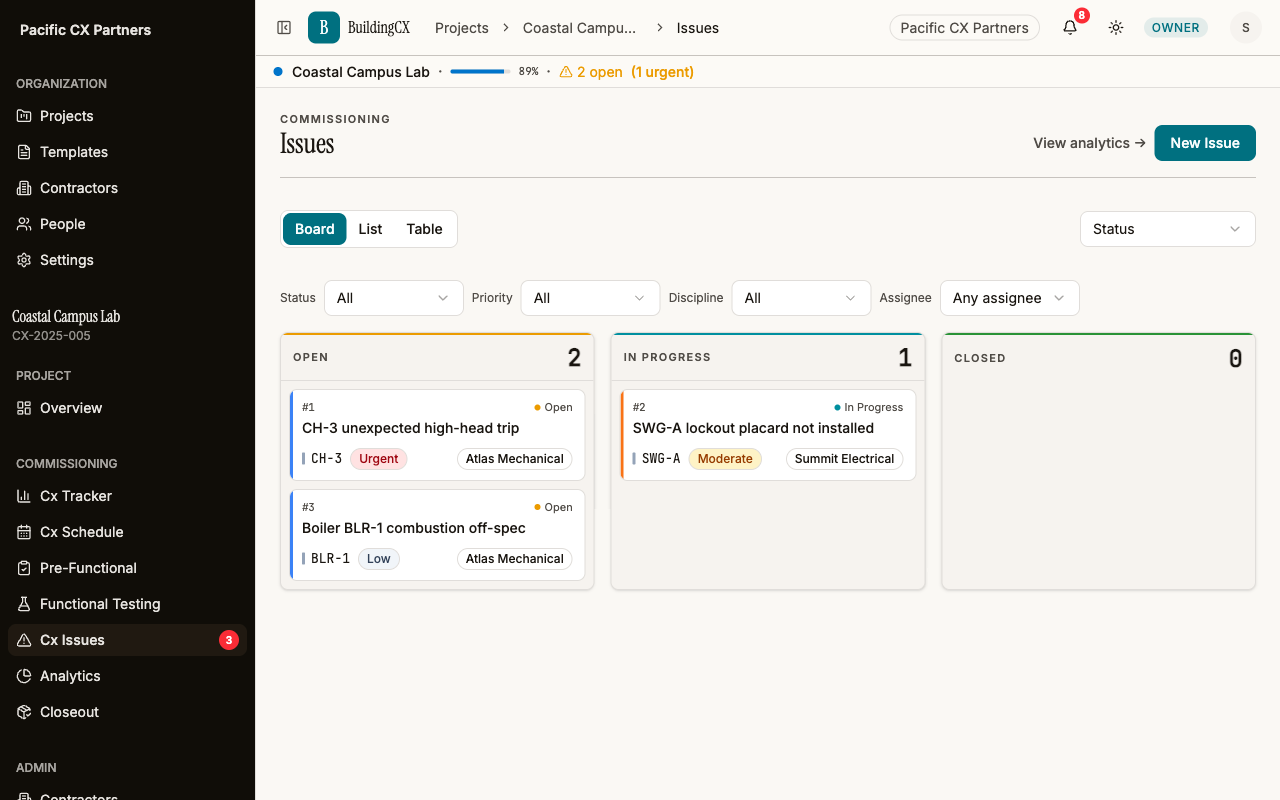The width and height of the screenshot is (1280, 800).
Task: Click the BLR-1 equipment code
Action: 330,559
